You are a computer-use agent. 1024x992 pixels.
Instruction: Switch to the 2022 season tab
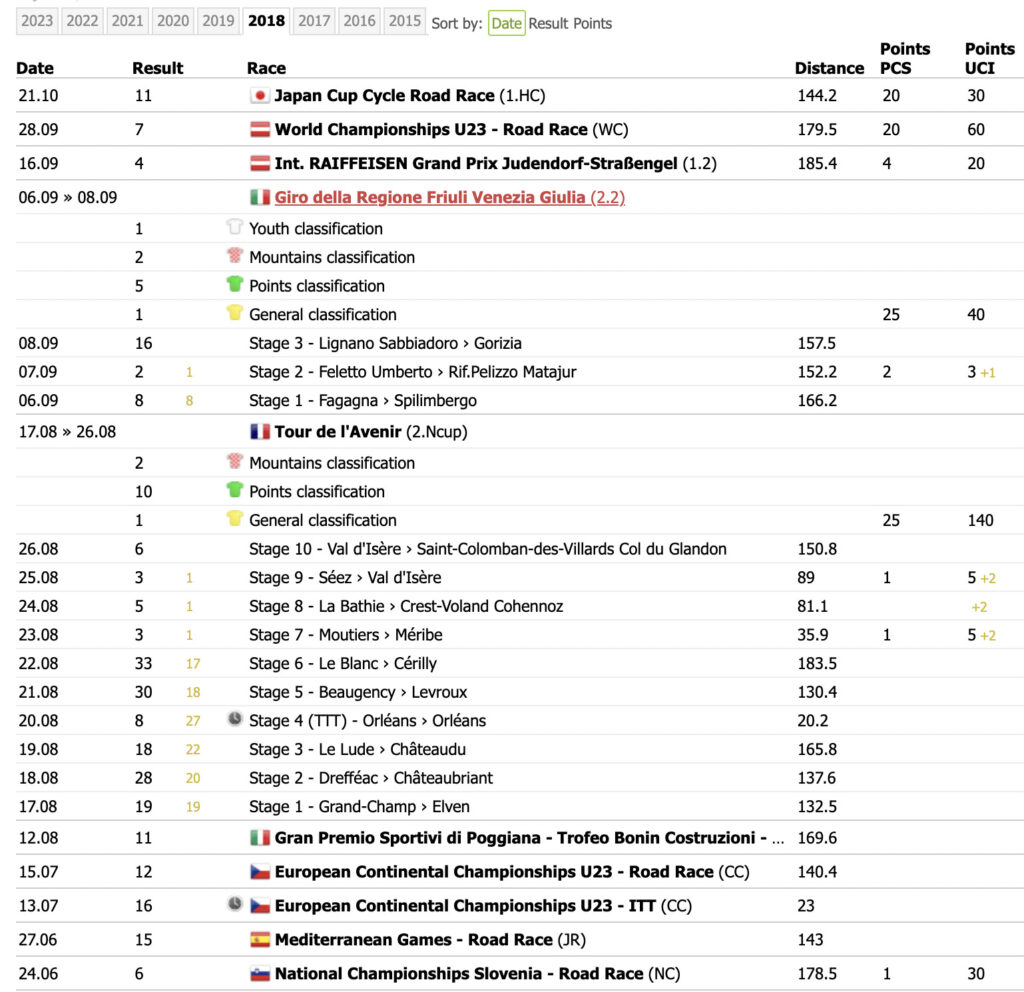point(82,21)
